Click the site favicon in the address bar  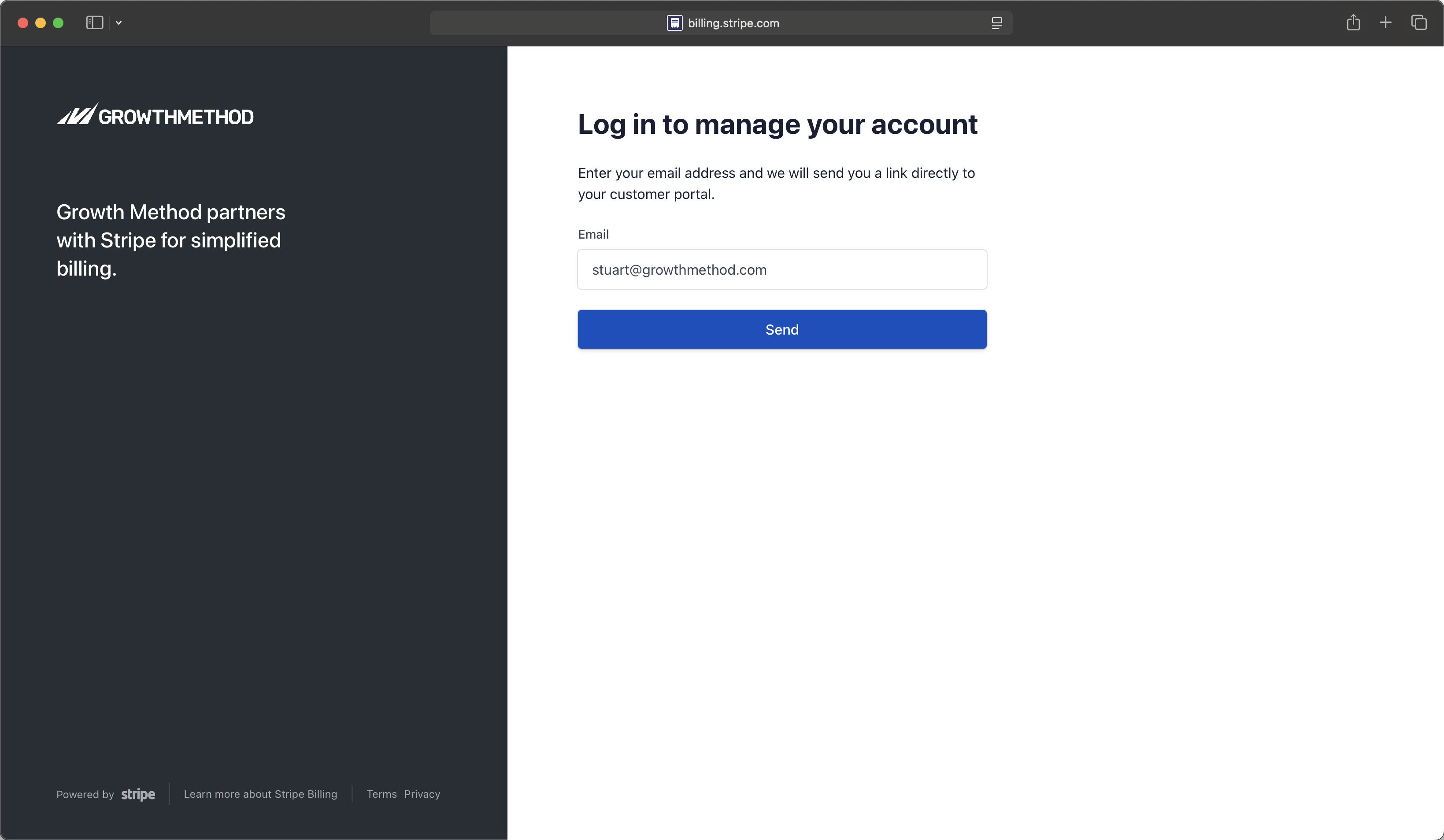click(x=674, y=23)
